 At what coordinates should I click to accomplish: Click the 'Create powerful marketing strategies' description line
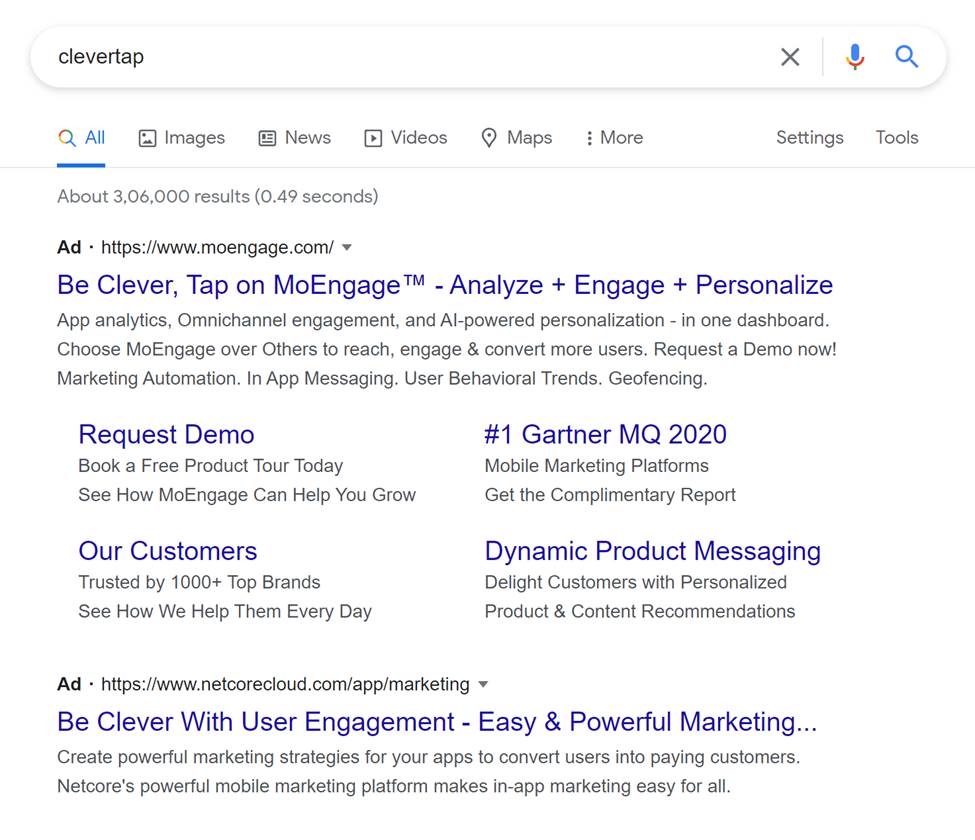tap(429, 757)
